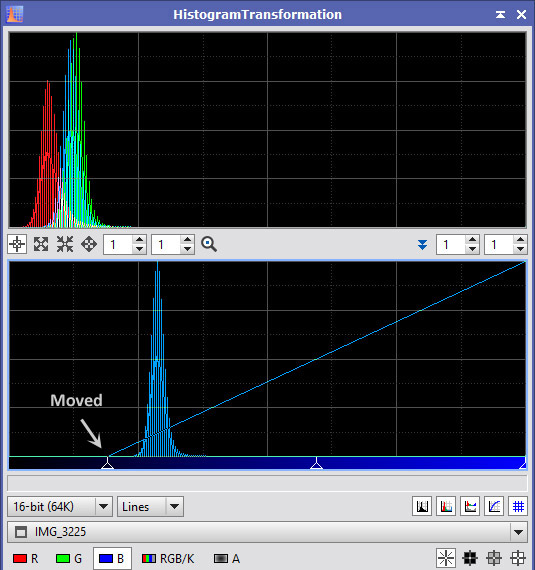Toggle the grid display icon
Image resolution: width=535 pixels, height=570 pixels.
(x=518, y=506)
